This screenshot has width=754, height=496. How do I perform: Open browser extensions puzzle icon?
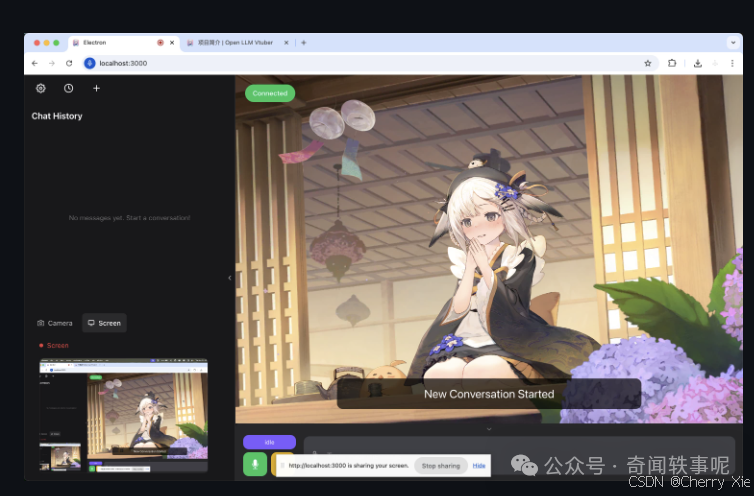click(672, 63)
